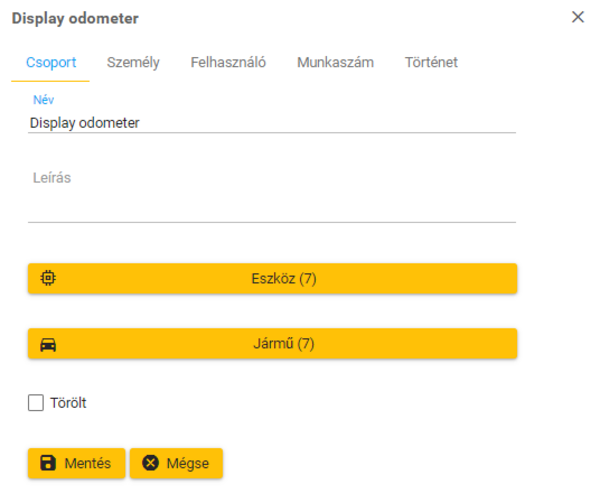Click the floppy disk save icon
This screenshot has height=503, width=600.
[47, 463]
